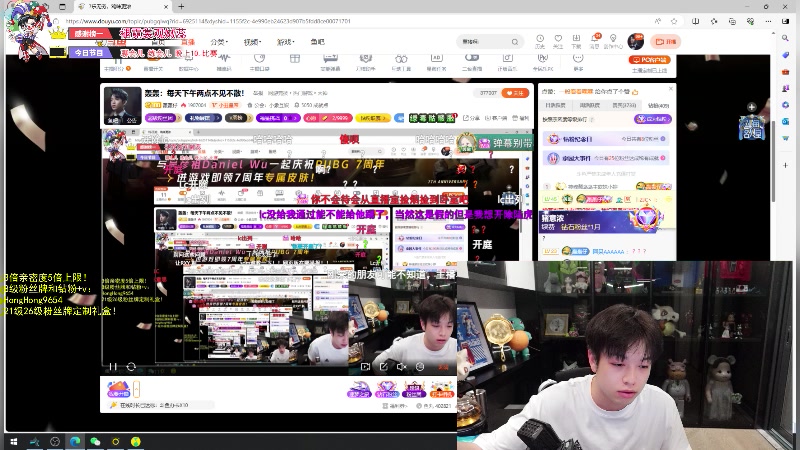The height and width of the screenshot is (450, 800).
Task: Expand the 分类 category dropdown
Action: point(219,42)
